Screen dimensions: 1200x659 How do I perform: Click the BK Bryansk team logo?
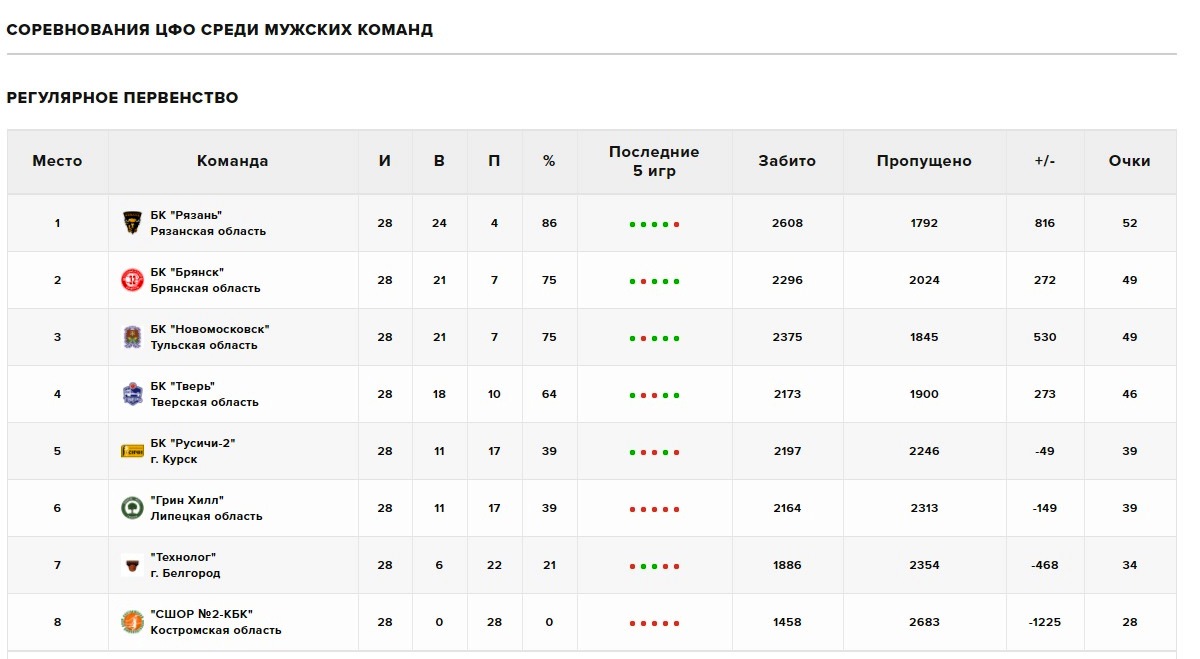click(132, 280)
